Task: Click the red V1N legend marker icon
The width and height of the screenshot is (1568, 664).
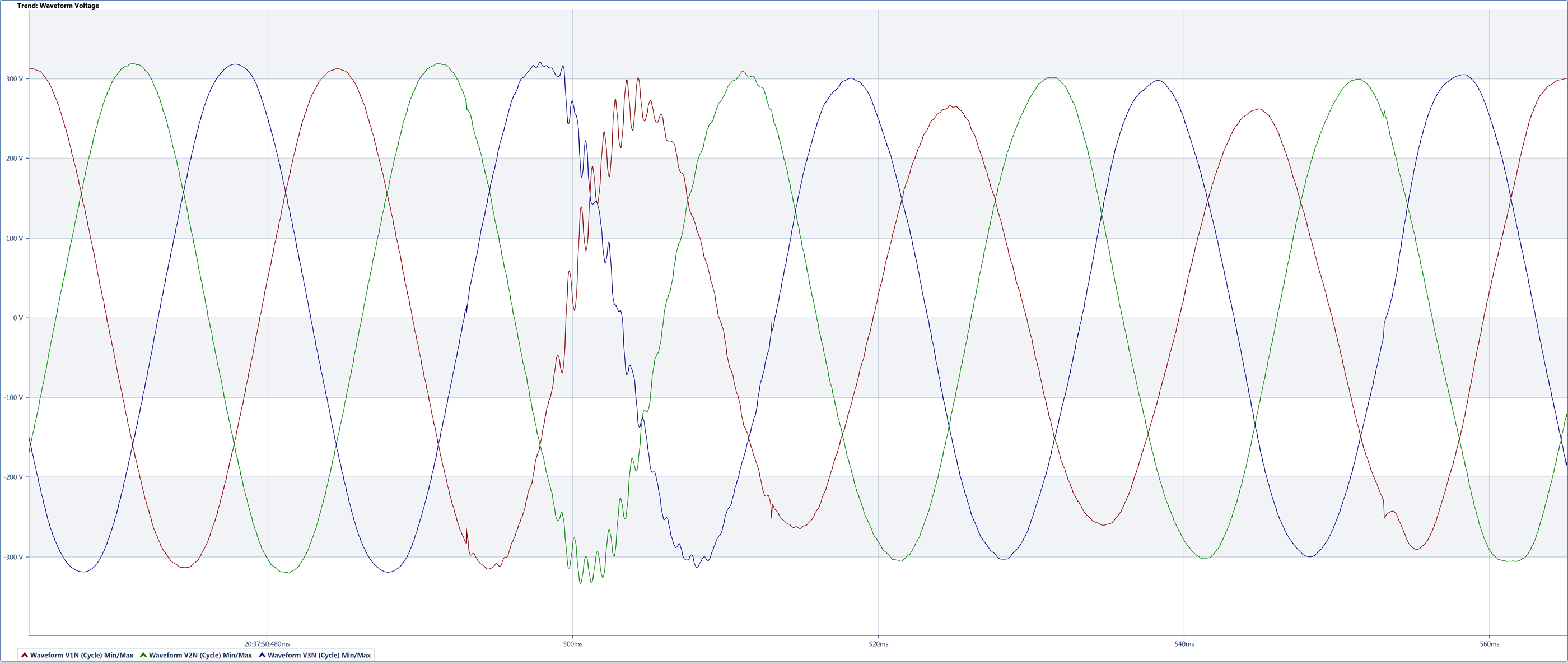Action: pos(24,655)
